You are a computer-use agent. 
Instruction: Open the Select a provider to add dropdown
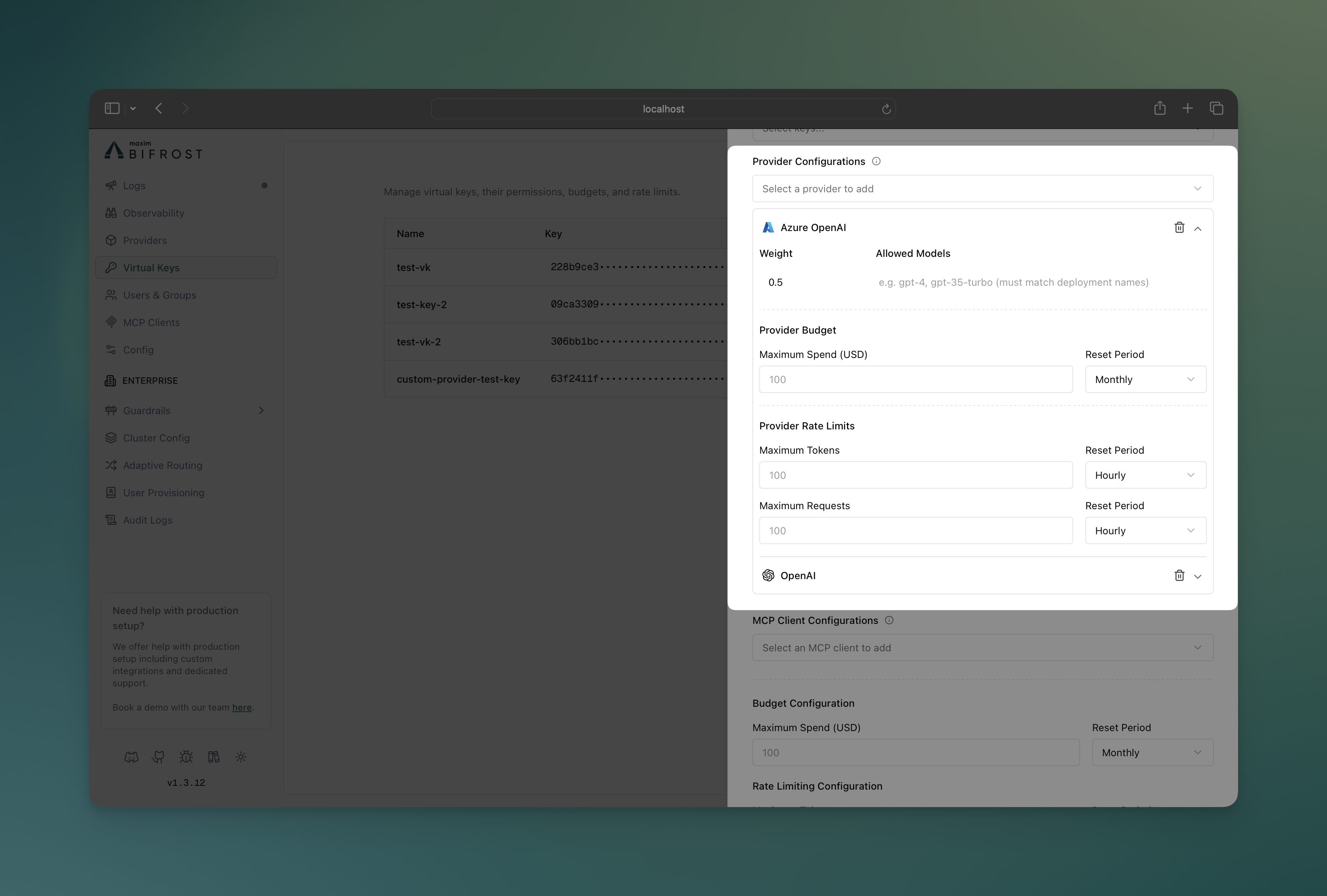[x=982, y=188]
